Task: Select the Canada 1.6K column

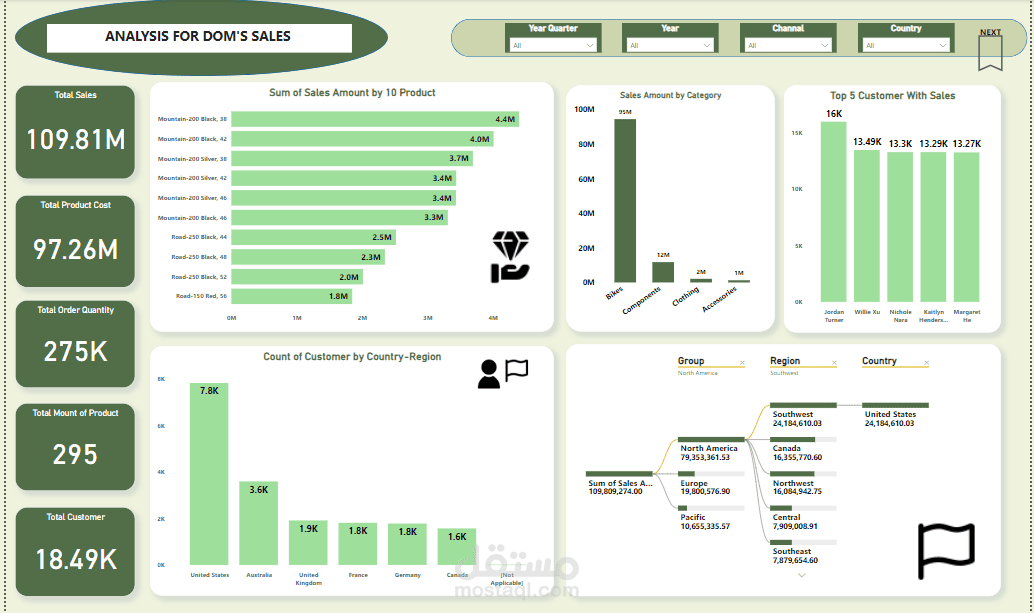Action: (457, 546)
